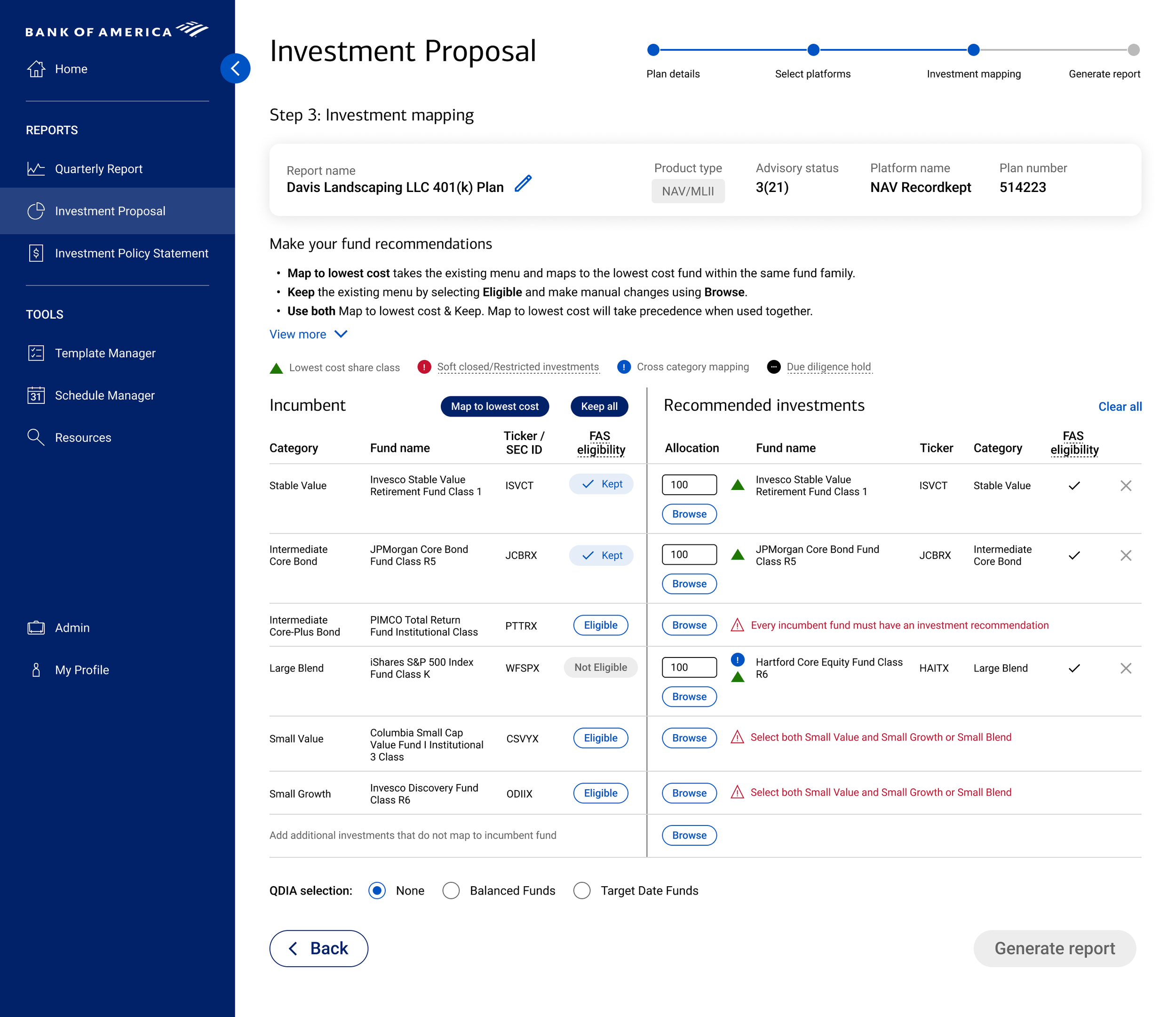Click the Home house icon
1176x1017 pixels.
click(36, 69)
